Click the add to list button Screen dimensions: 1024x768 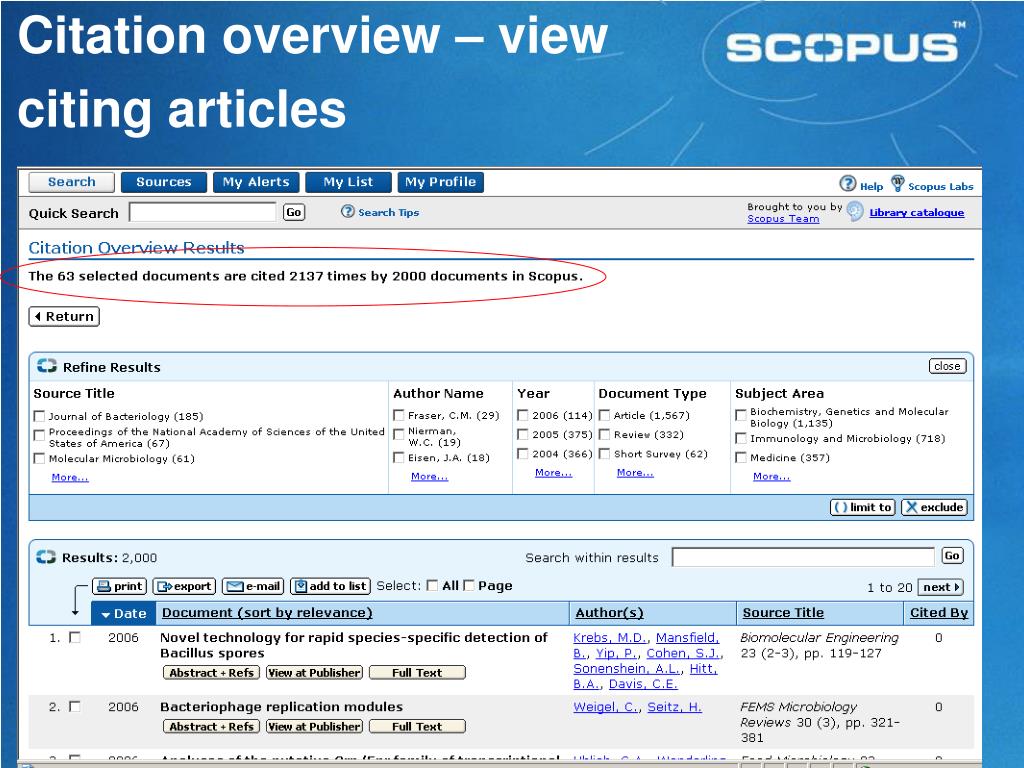330,586
